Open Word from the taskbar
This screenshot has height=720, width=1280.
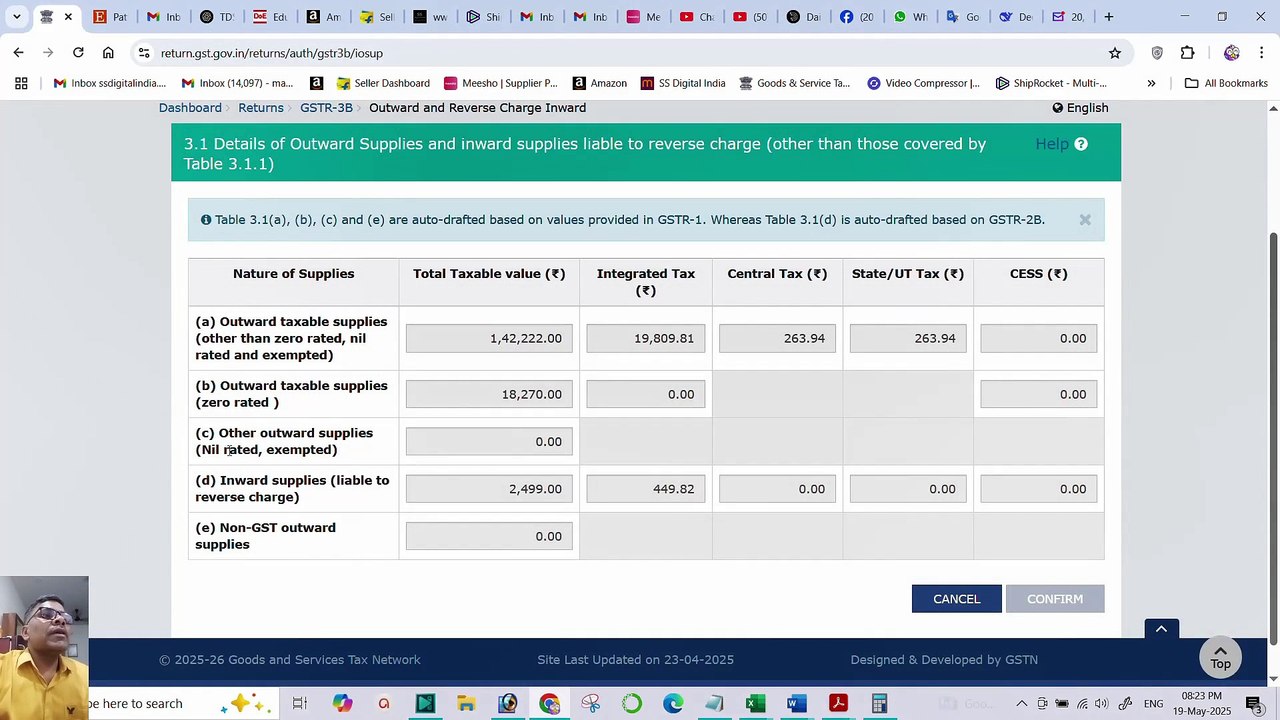797,704
